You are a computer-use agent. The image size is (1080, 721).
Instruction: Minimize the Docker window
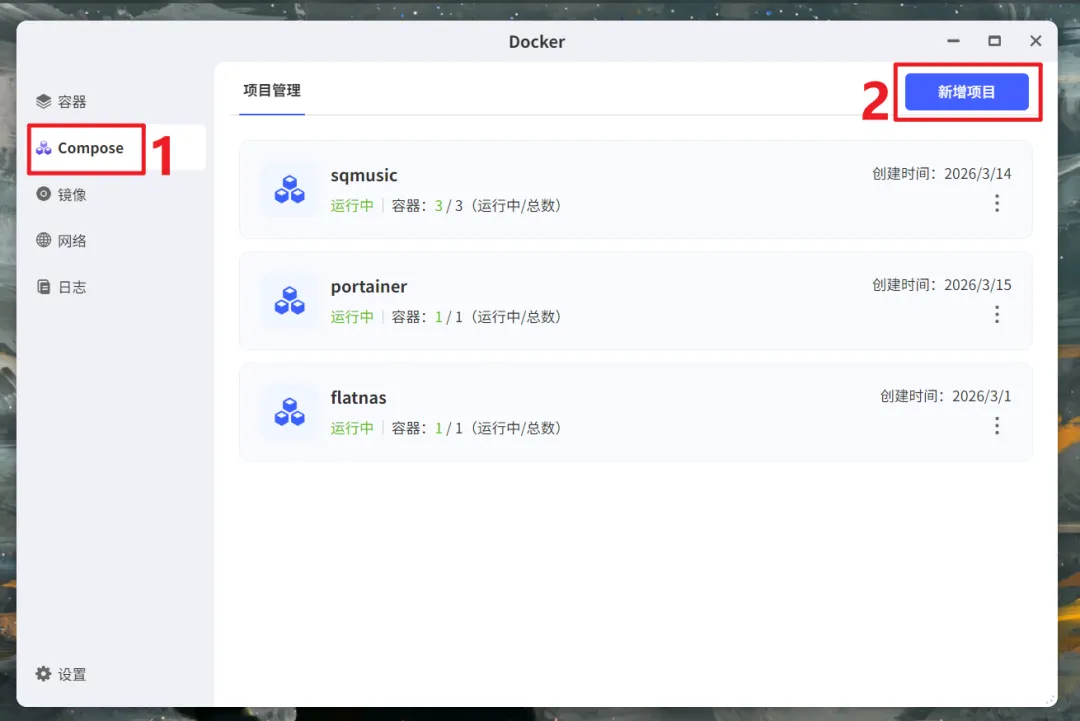953,41
